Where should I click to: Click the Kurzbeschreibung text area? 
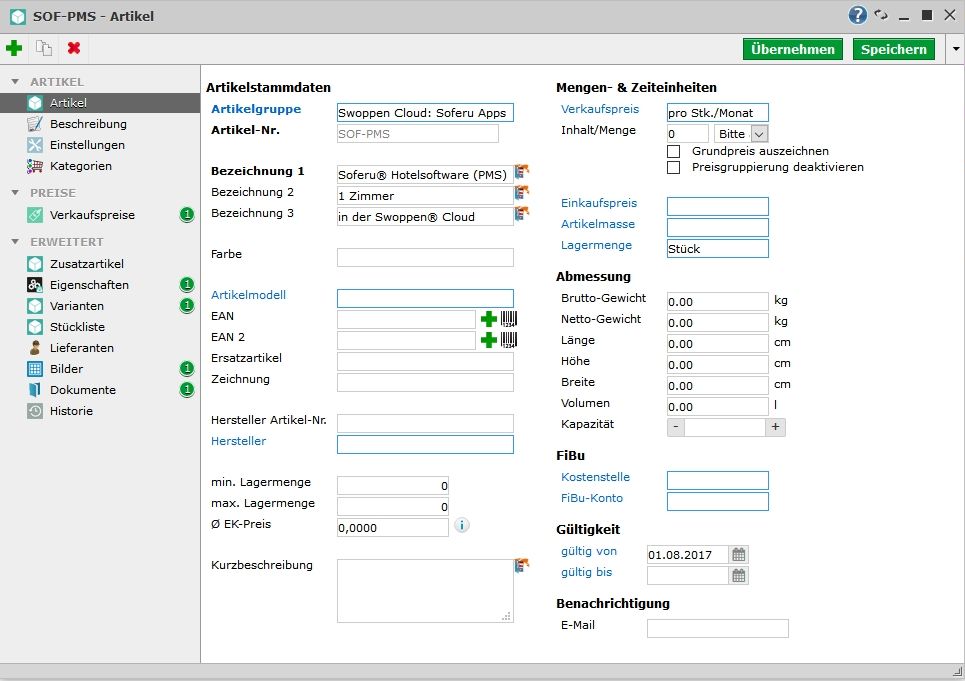[x=425, y=591]
